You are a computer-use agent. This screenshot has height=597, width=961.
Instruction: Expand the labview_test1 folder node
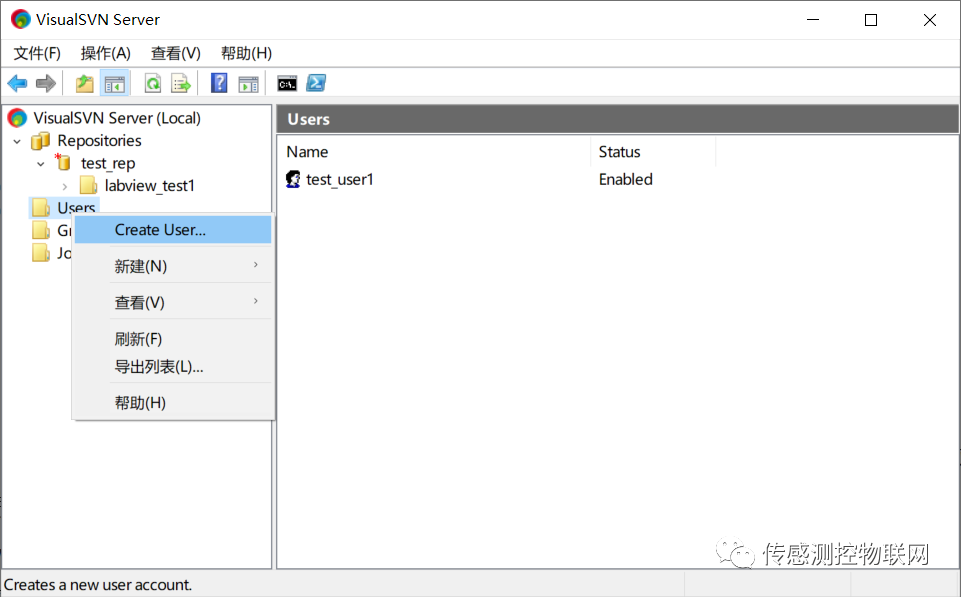(x=64, y=186)
